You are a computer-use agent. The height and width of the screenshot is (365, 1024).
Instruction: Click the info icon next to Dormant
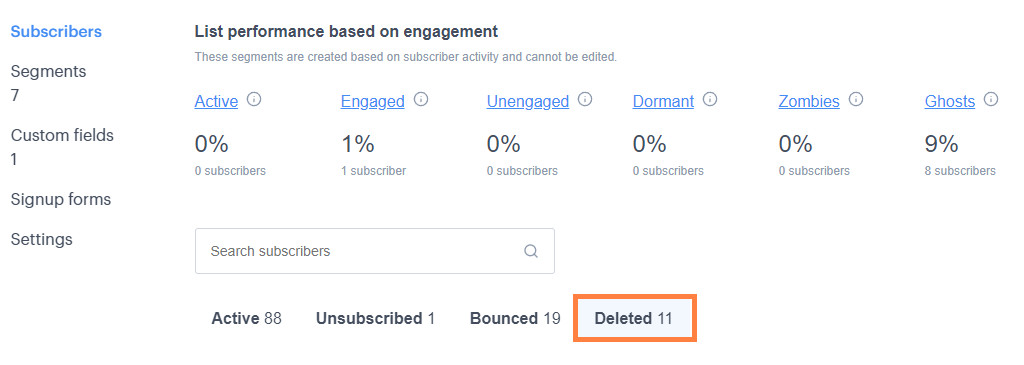coord(710,100)
